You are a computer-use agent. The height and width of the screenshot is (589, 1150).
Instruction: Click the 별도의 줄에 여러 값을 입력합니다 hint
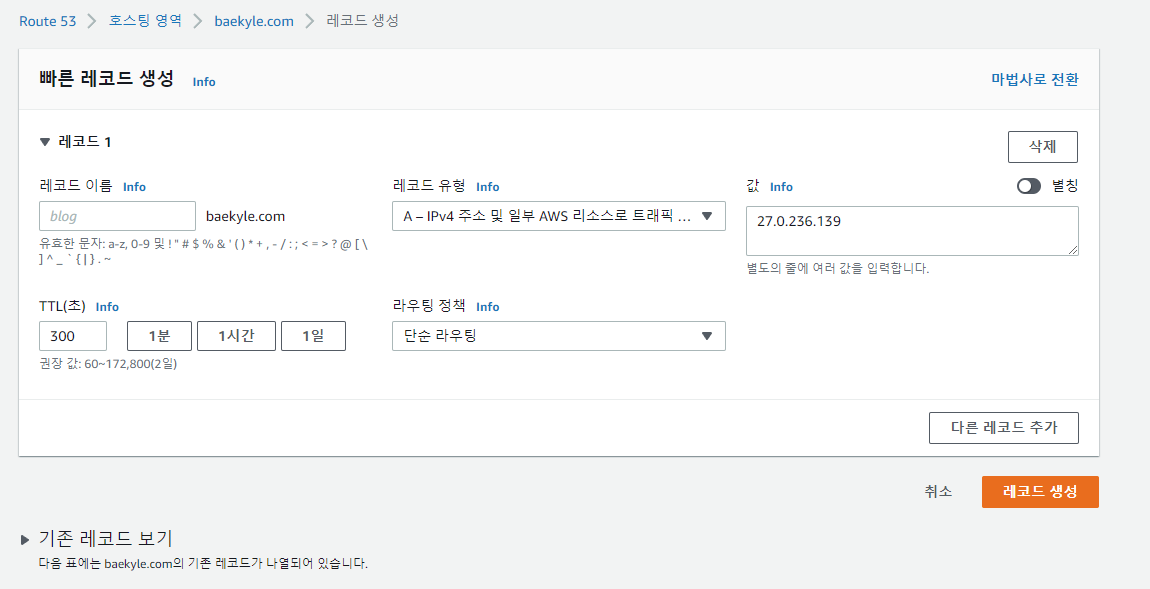pyautogui.click(x=838, y=268)
